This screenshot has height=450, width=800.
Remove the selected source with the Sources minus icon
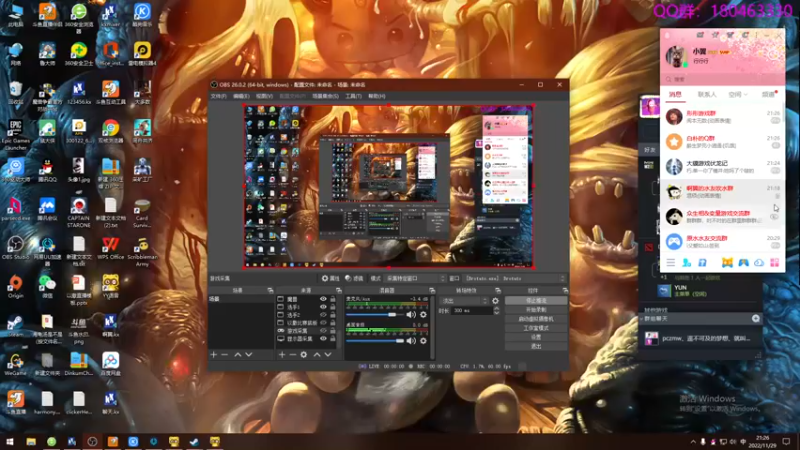[293, 355]
